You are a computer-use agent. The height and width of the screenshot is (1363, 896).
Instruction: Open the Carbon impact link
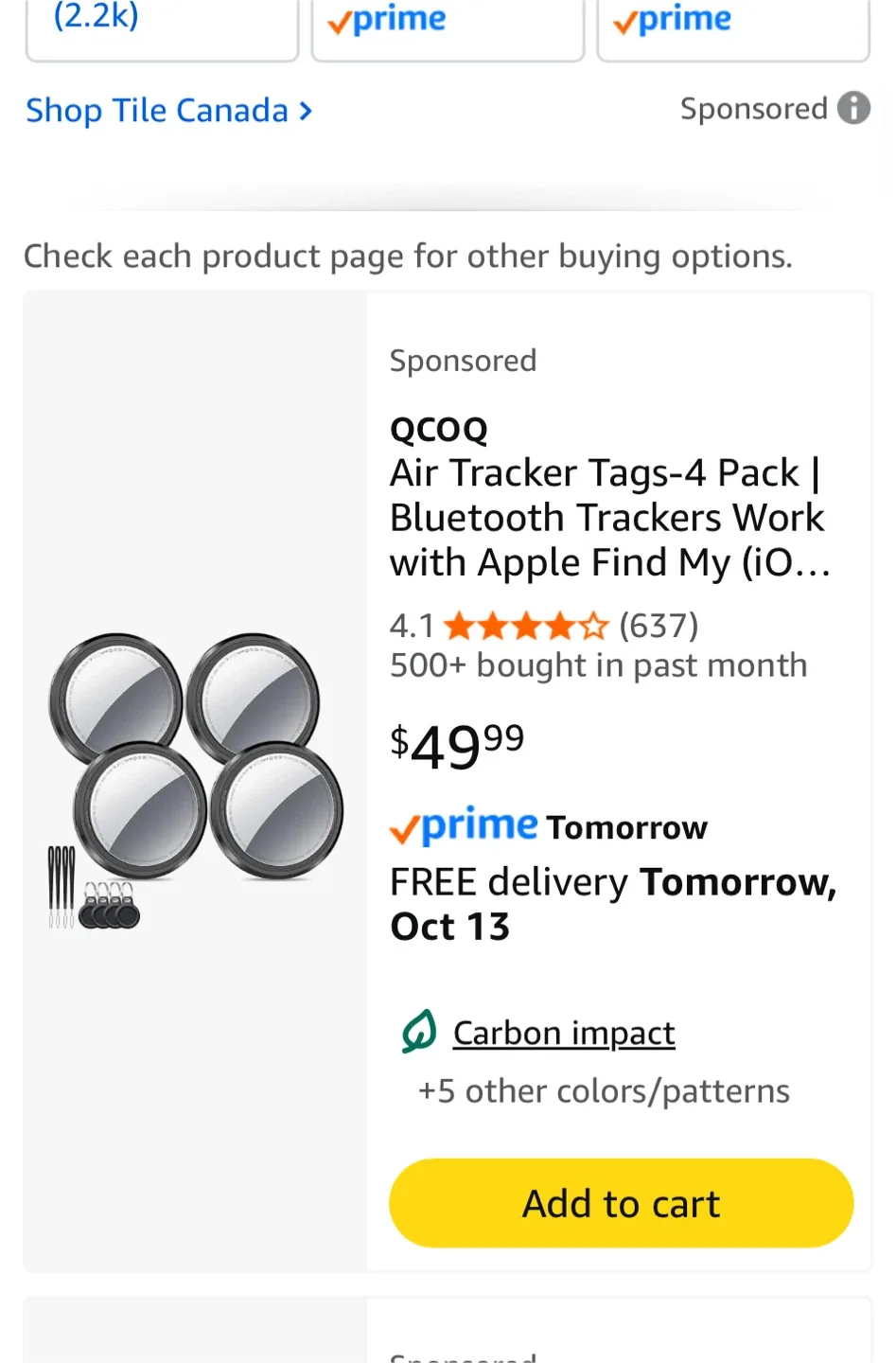[x=564, y=1033]
